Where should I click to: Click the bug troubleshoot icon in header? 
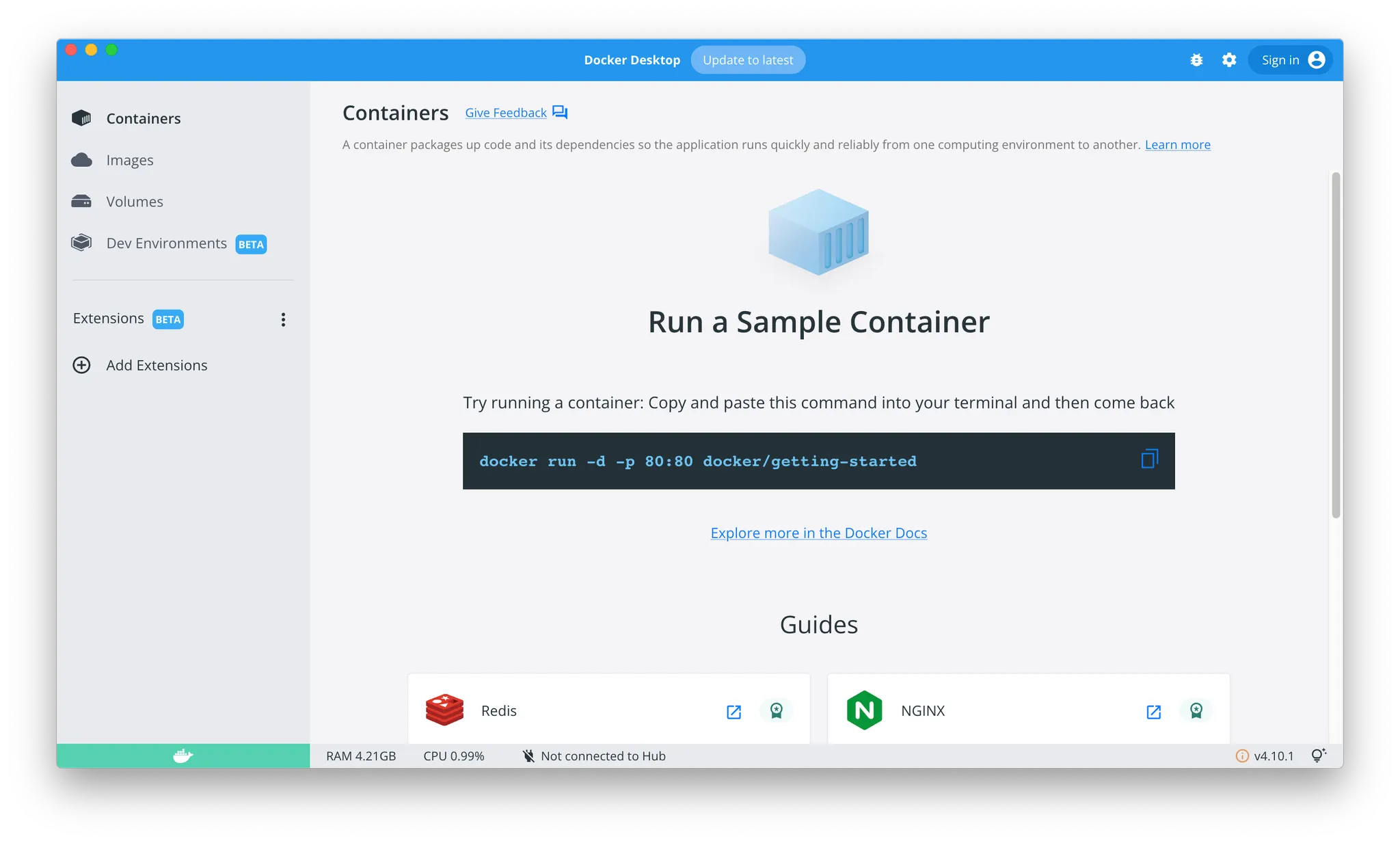[1196, 60]
